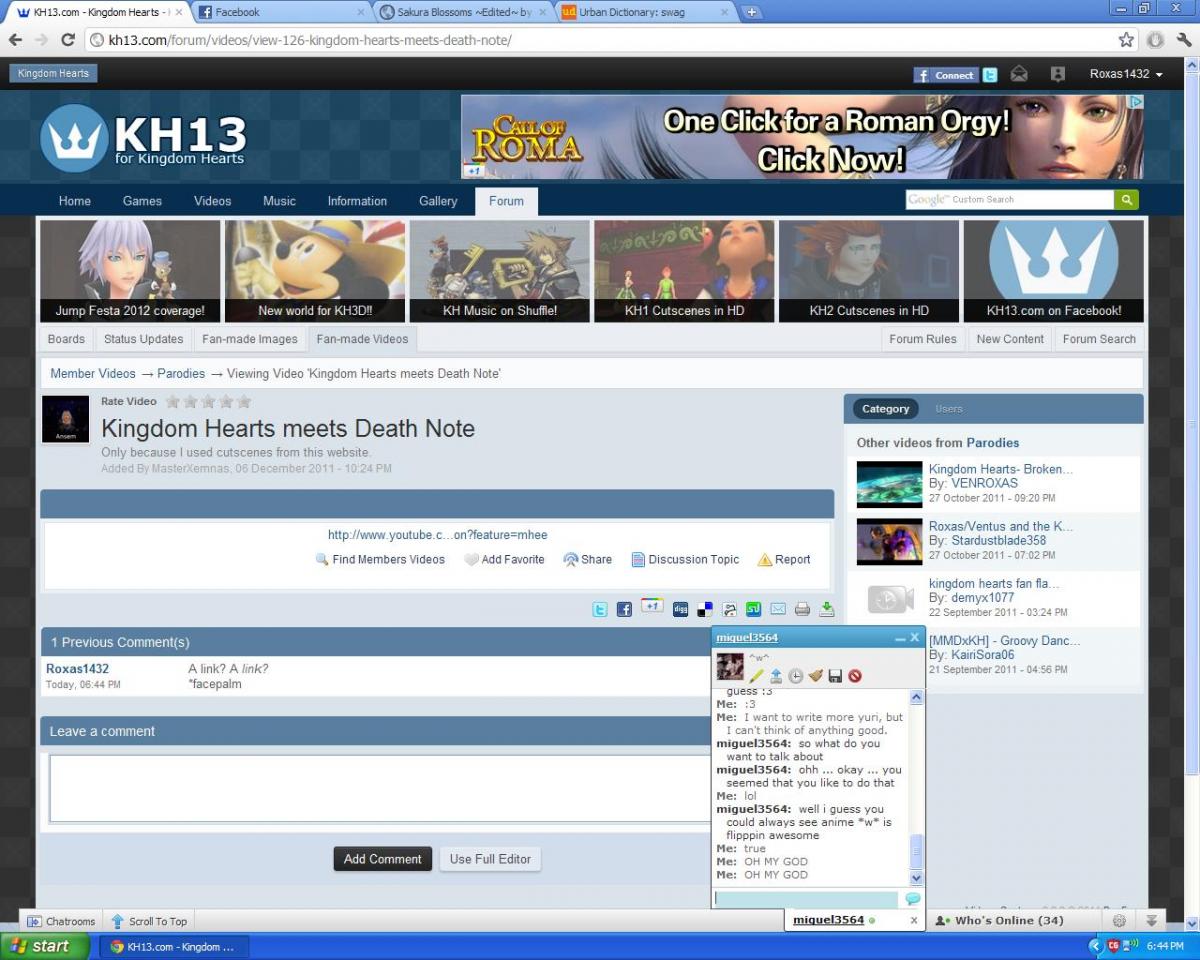The width and height of the screenshot is (1200, 960).
Task: Click inside the Leave a comment box
Action: click(x=380, y=788)
